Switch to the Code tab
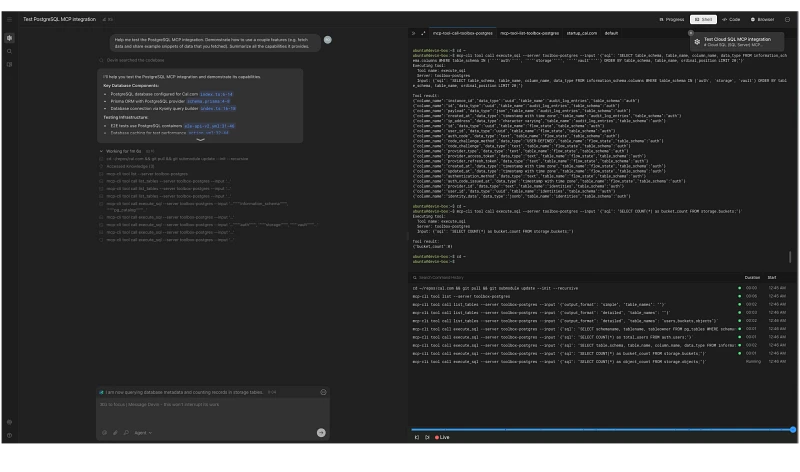This screenshot has height=472, width=800. click(731, 19)
